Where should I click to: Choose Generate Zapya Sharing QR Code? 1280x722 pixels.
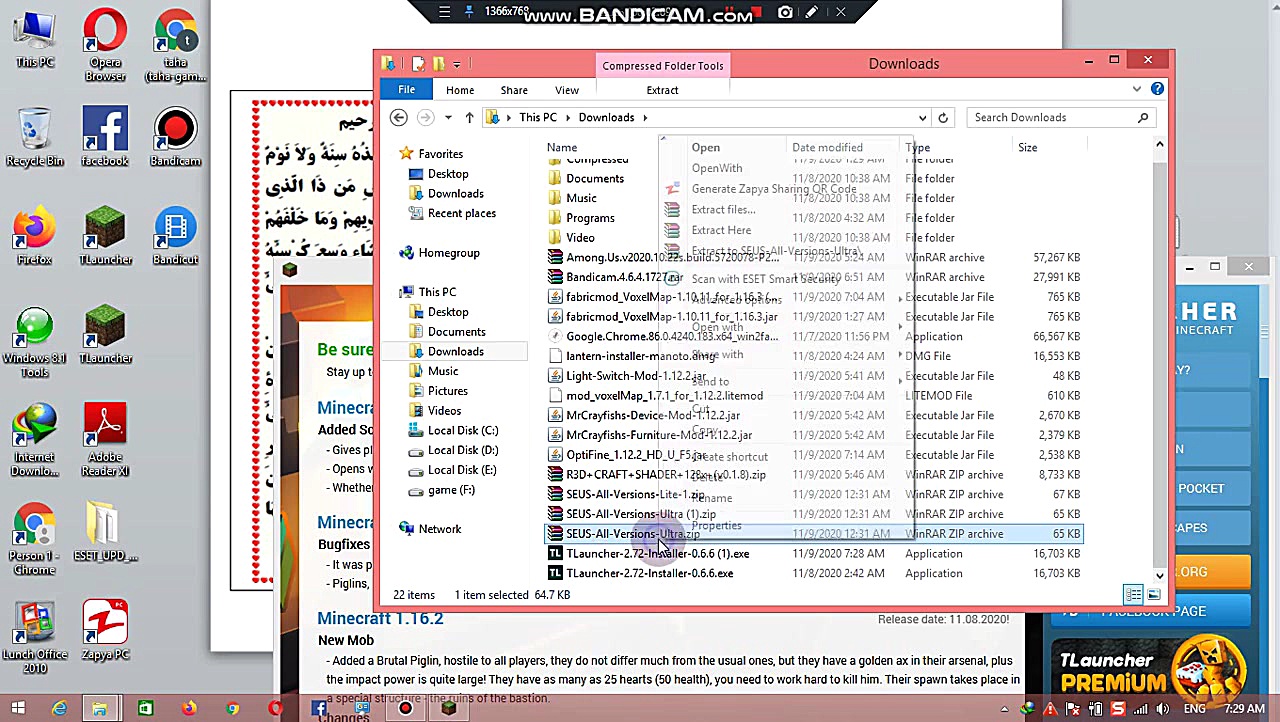point(774,189)
